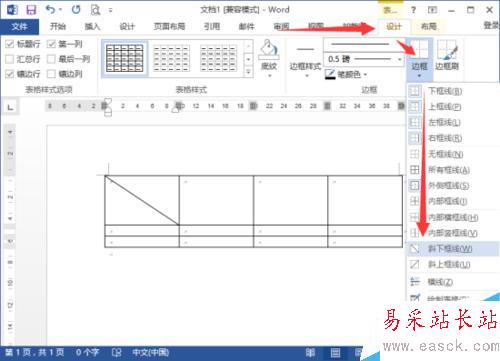Select the second dashed table style thumbnail

[x=171, y=58]
